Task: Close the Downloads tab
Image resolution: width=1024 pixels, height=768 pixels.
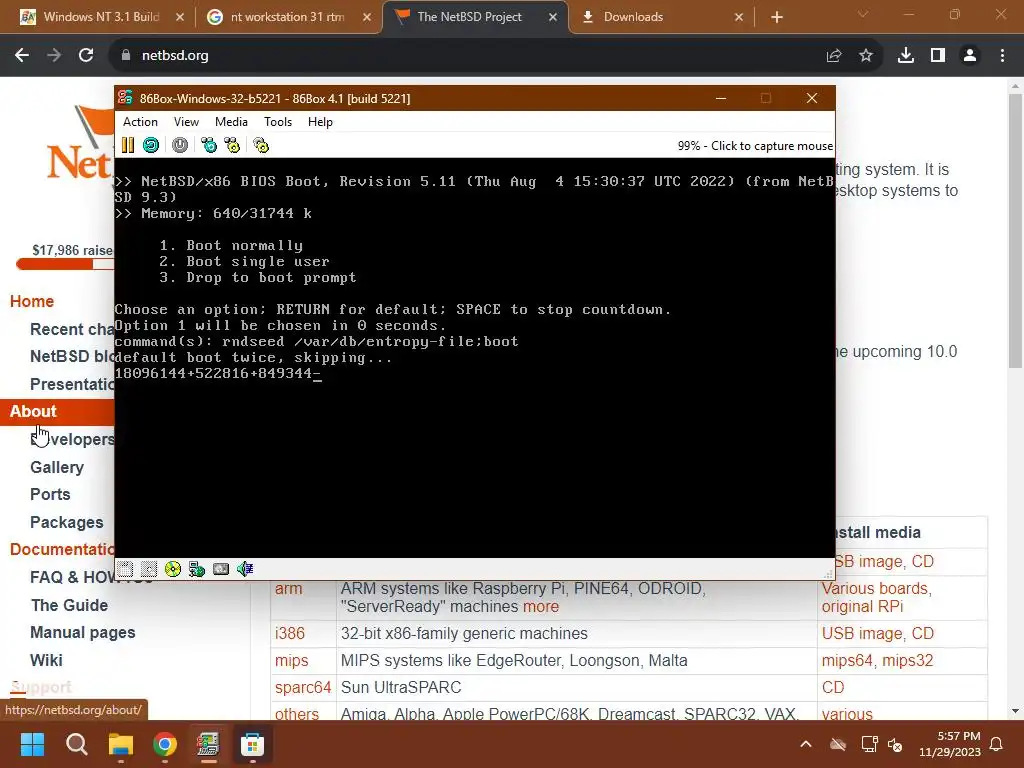Action: pos(739,17)
